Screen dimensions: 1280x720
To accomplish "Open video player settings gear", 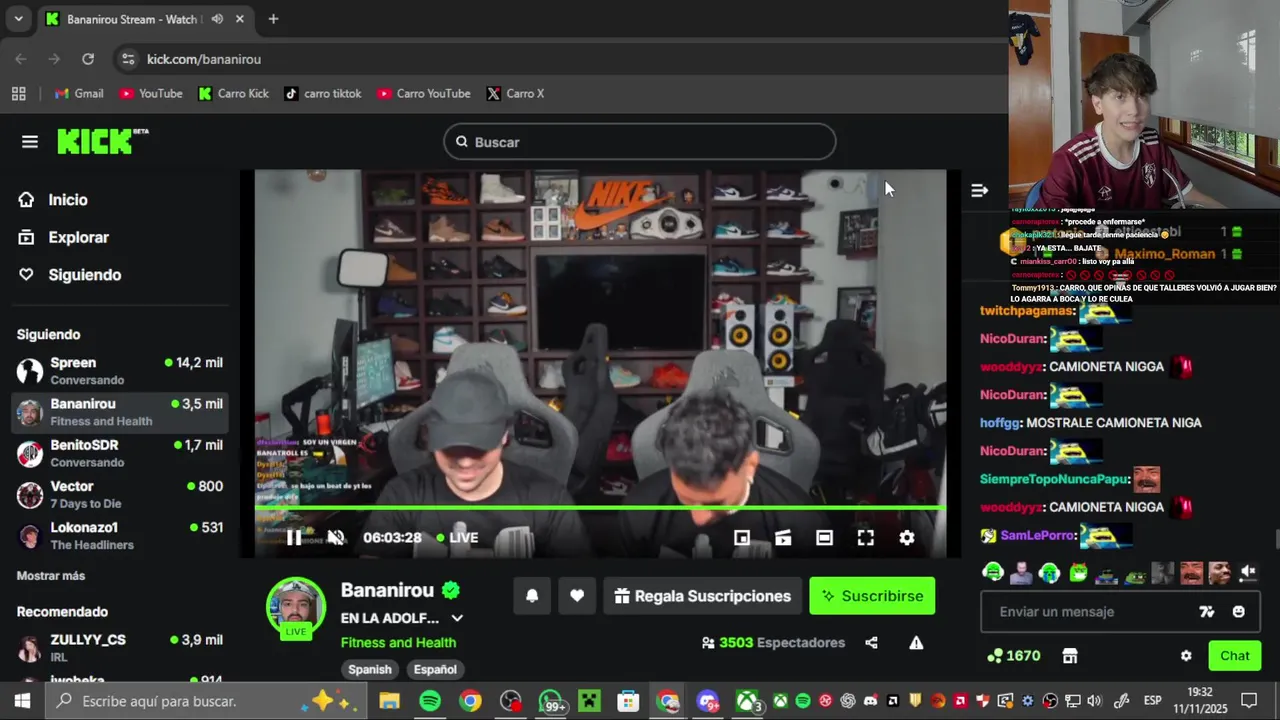I will (907, 538).
